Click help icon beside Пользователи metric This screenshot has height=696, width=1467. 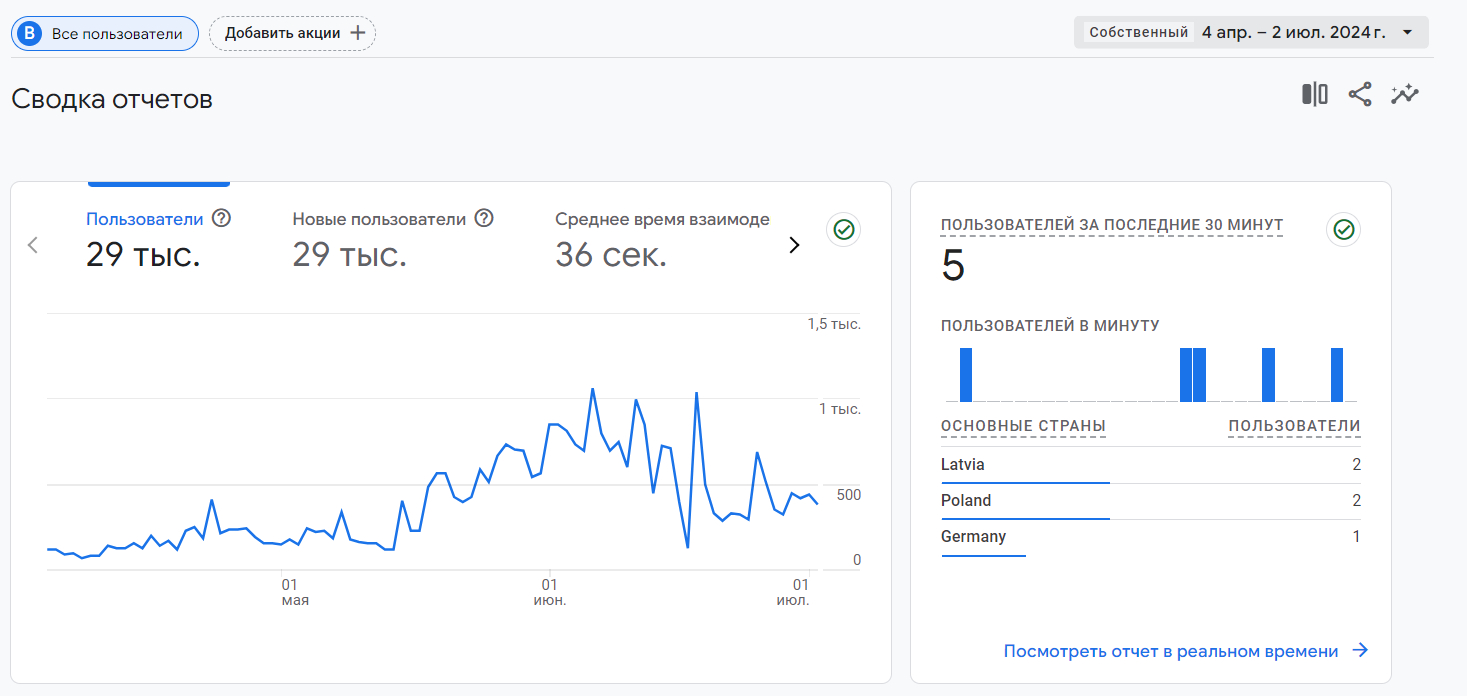[x=222, y=218]
